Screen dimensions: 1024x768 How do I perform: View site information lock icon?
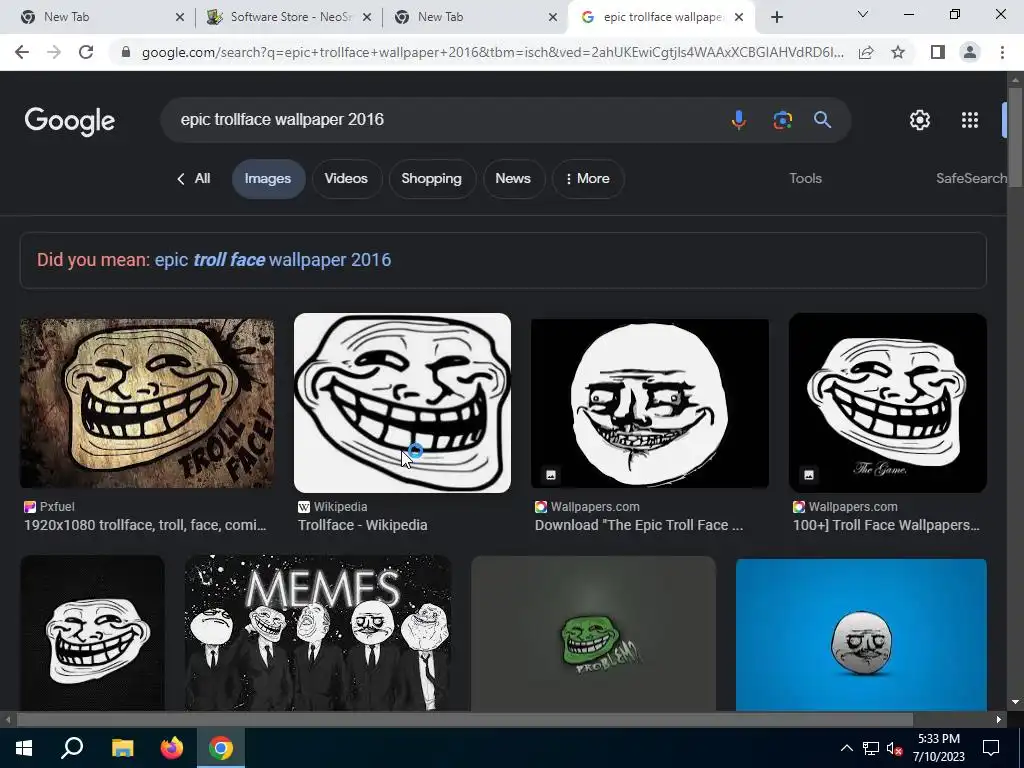pos(126,52)
